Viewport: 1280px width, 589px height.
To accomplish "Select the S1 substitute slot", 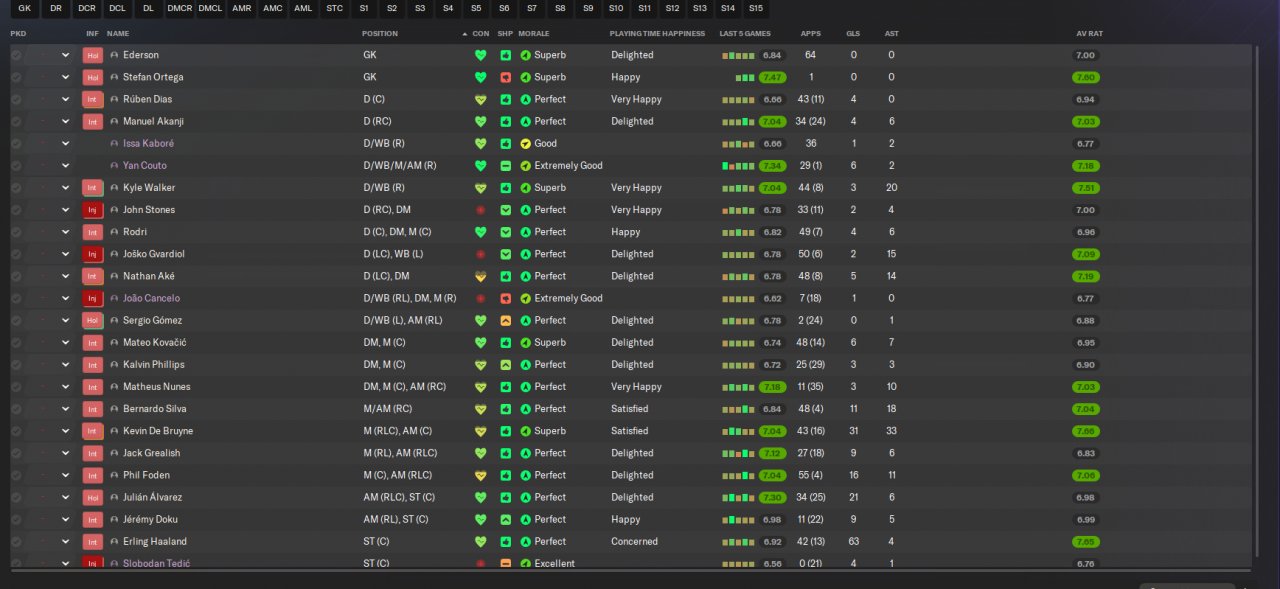I will [x=364, y=8].
